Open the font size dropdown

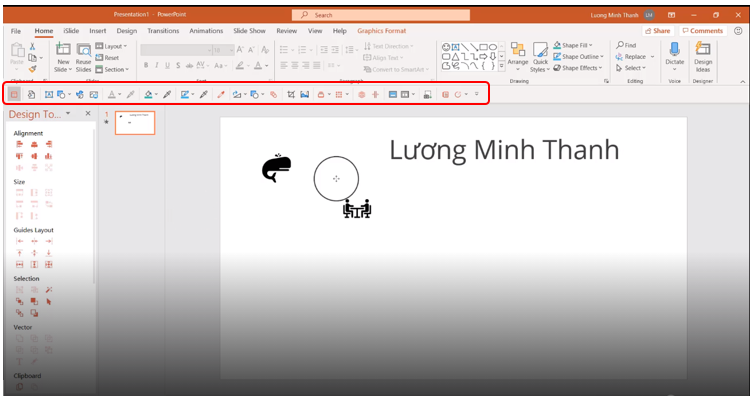pyautogui.click(x=231, y=50)
